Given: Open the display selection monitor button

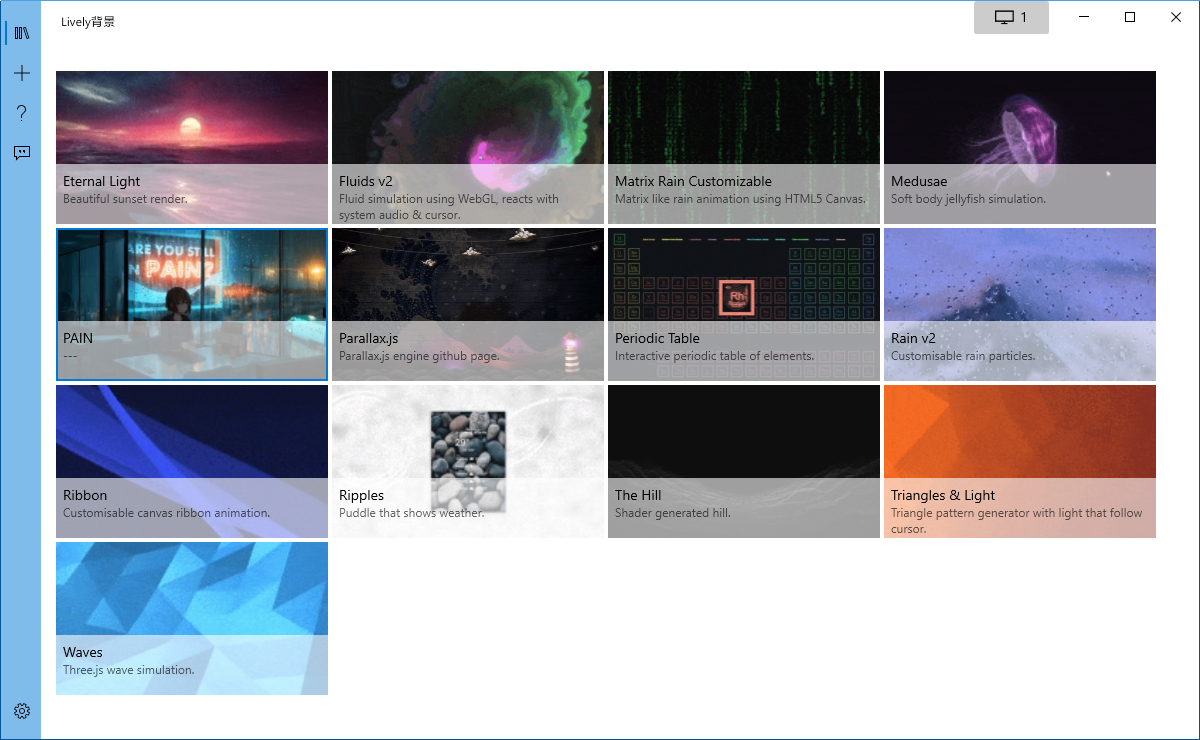Looking at the screenshot, I should [1011, 17].
